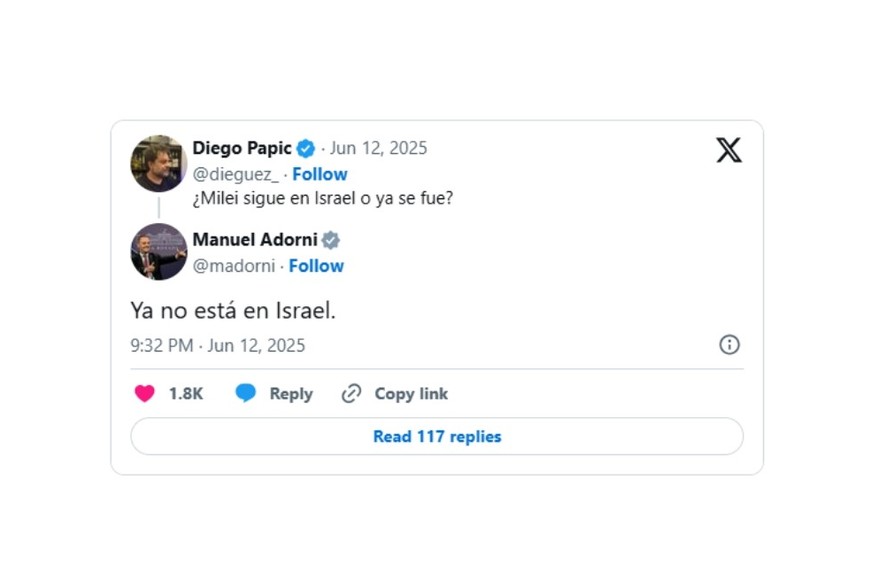Image resolution: width=870 pixels, height=580 pixels.
Task: Open the Diego Papic name link
Action: click(242, 148)
